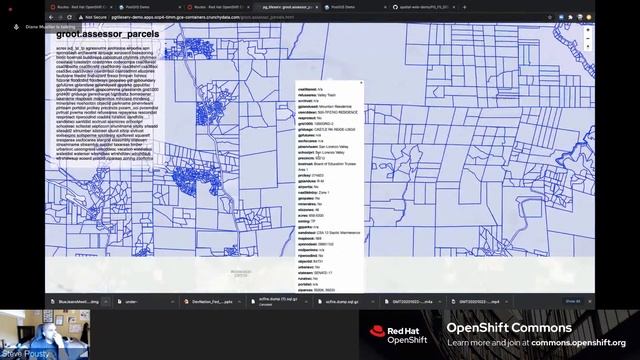Open ecfire.dump.sql.gz download

342,302
